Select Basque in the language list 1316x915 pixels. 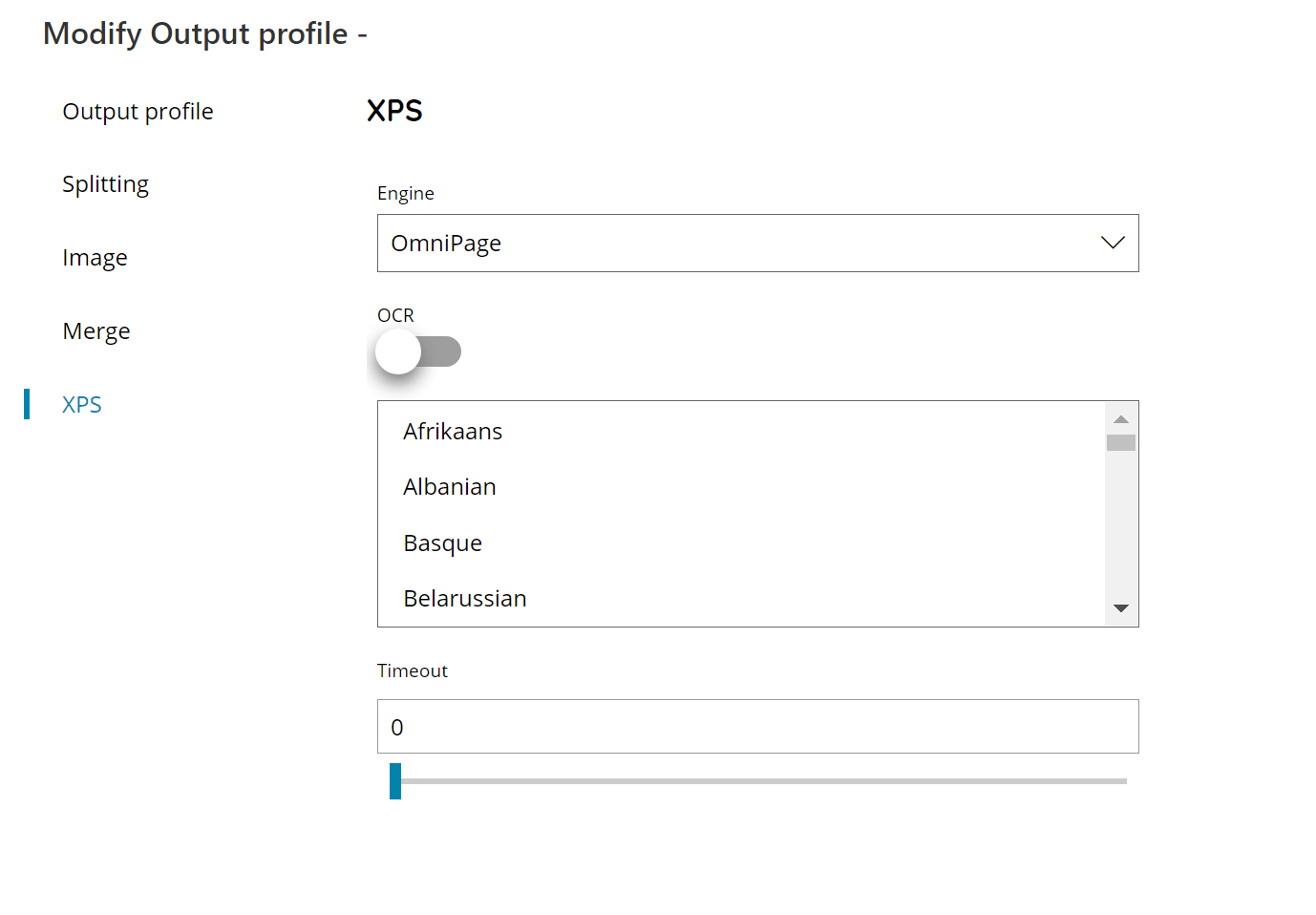(x=442, y=543)
